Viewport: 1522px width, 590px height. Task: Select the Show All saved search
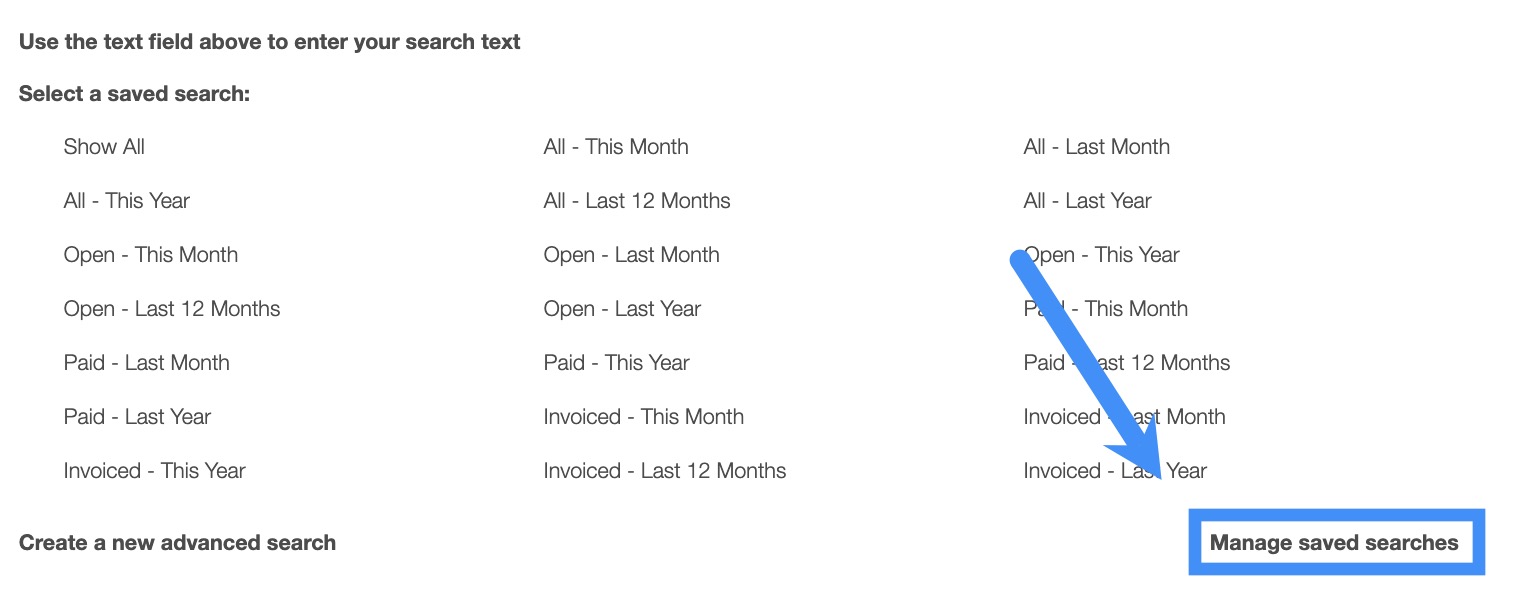[104, 147]
